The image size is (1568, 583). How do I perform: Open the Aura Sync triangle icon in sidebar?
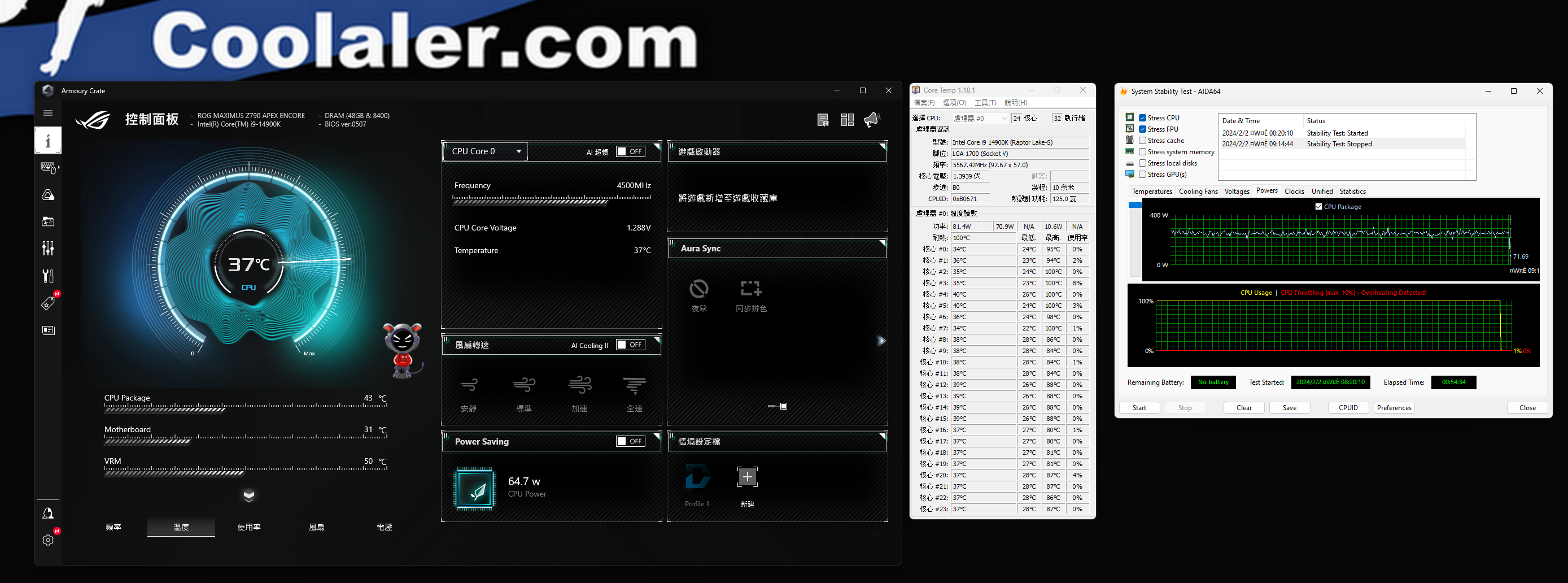48,195
